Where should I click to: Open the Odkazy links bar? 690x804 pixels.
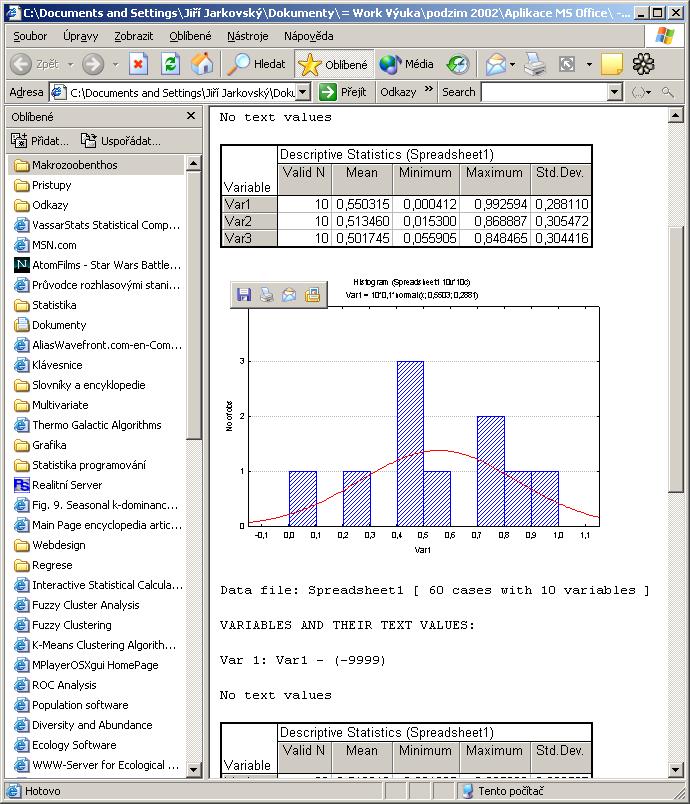pos(398,92)
